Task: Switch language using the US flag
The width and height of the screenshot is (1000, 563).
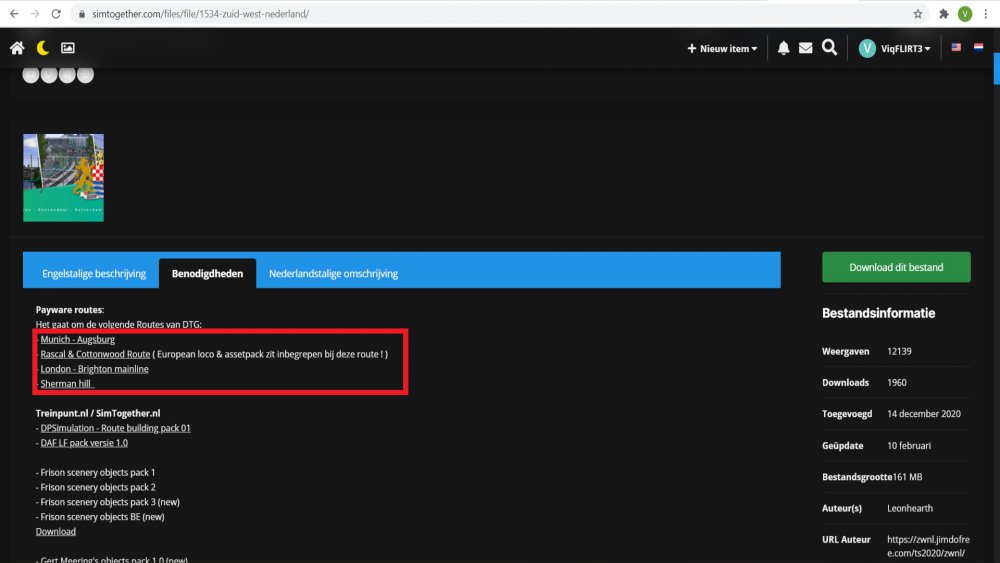Action: click(956, 48)
